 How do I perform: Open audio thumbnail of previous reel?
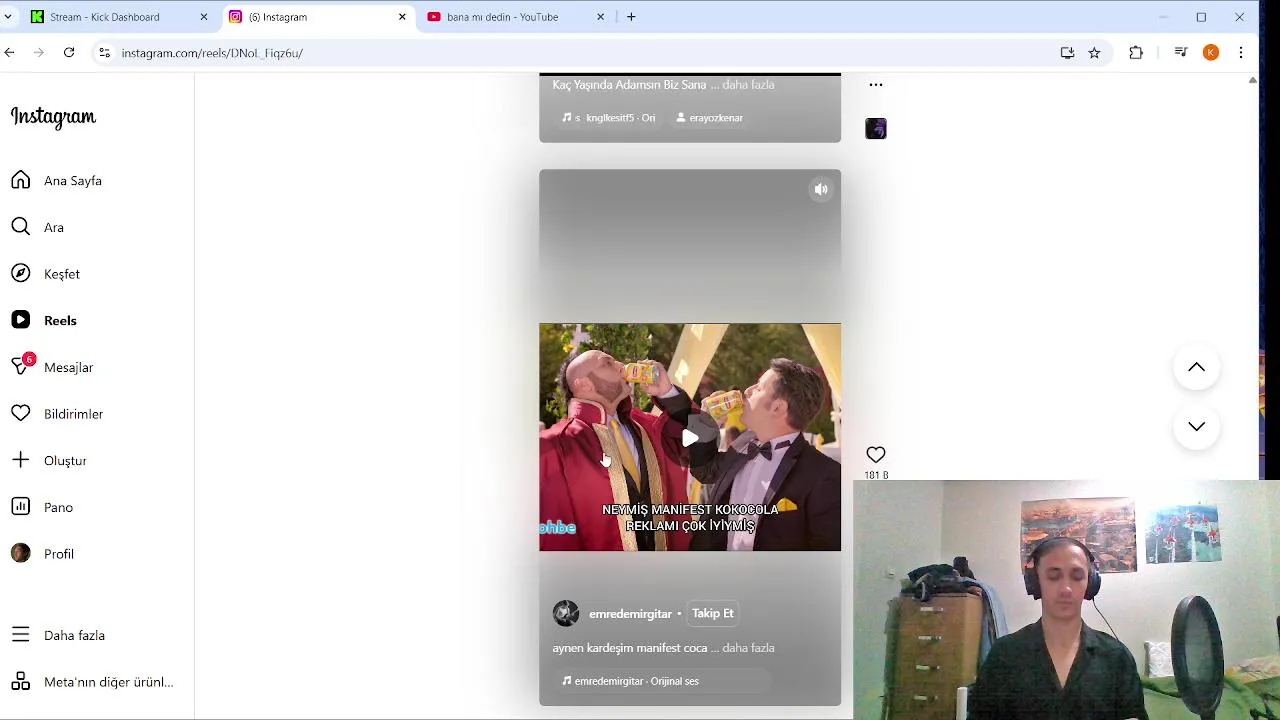[876, 129]
